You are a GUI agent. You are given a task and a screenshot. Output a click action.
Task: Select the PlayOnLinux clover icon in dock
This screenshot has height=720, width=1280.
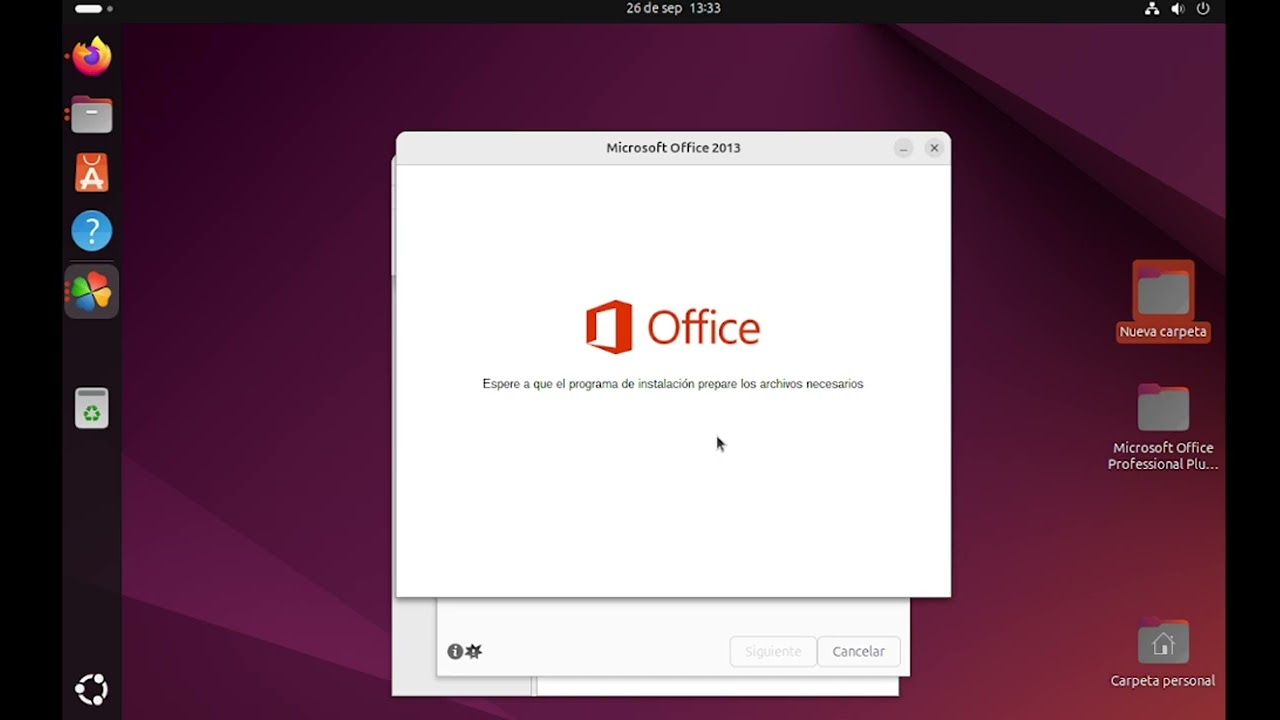click(91, 292)
